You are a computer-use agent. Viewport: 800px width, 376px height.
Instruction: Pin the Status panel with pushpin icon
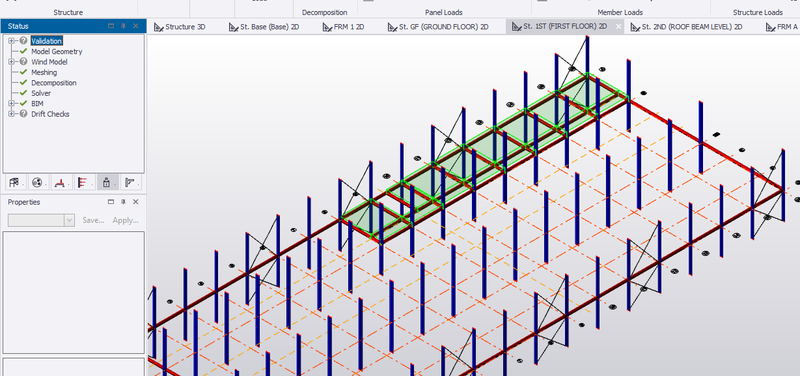123,26
